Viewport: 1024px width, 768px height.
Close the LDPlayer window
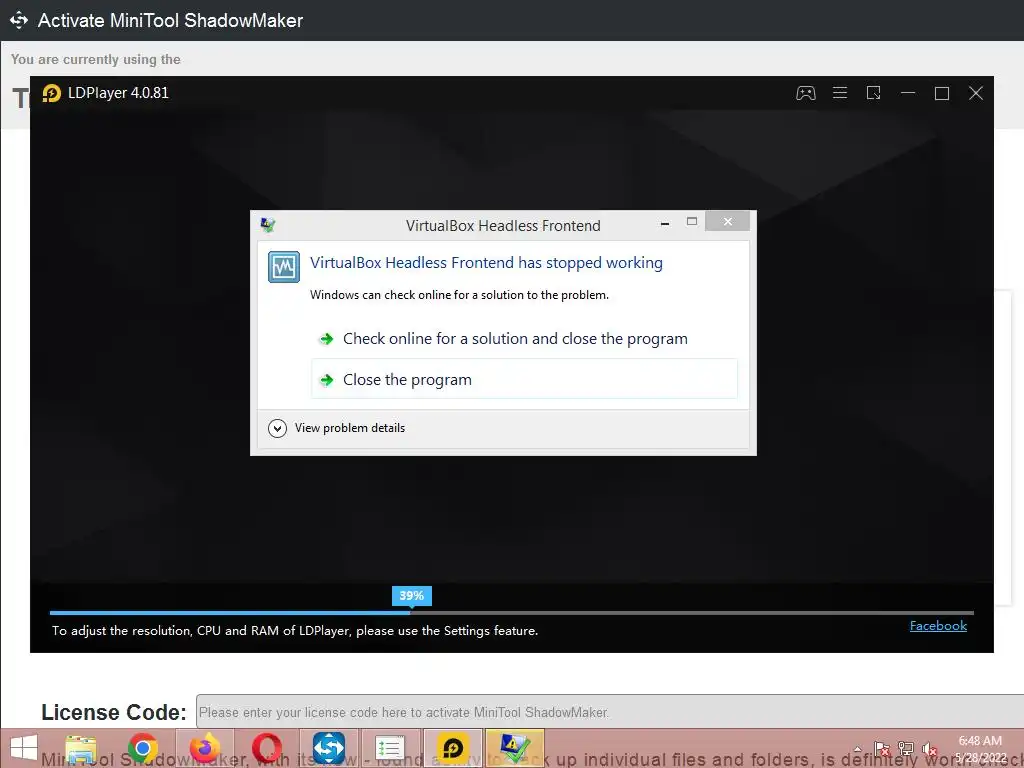[x=976, y=93]
